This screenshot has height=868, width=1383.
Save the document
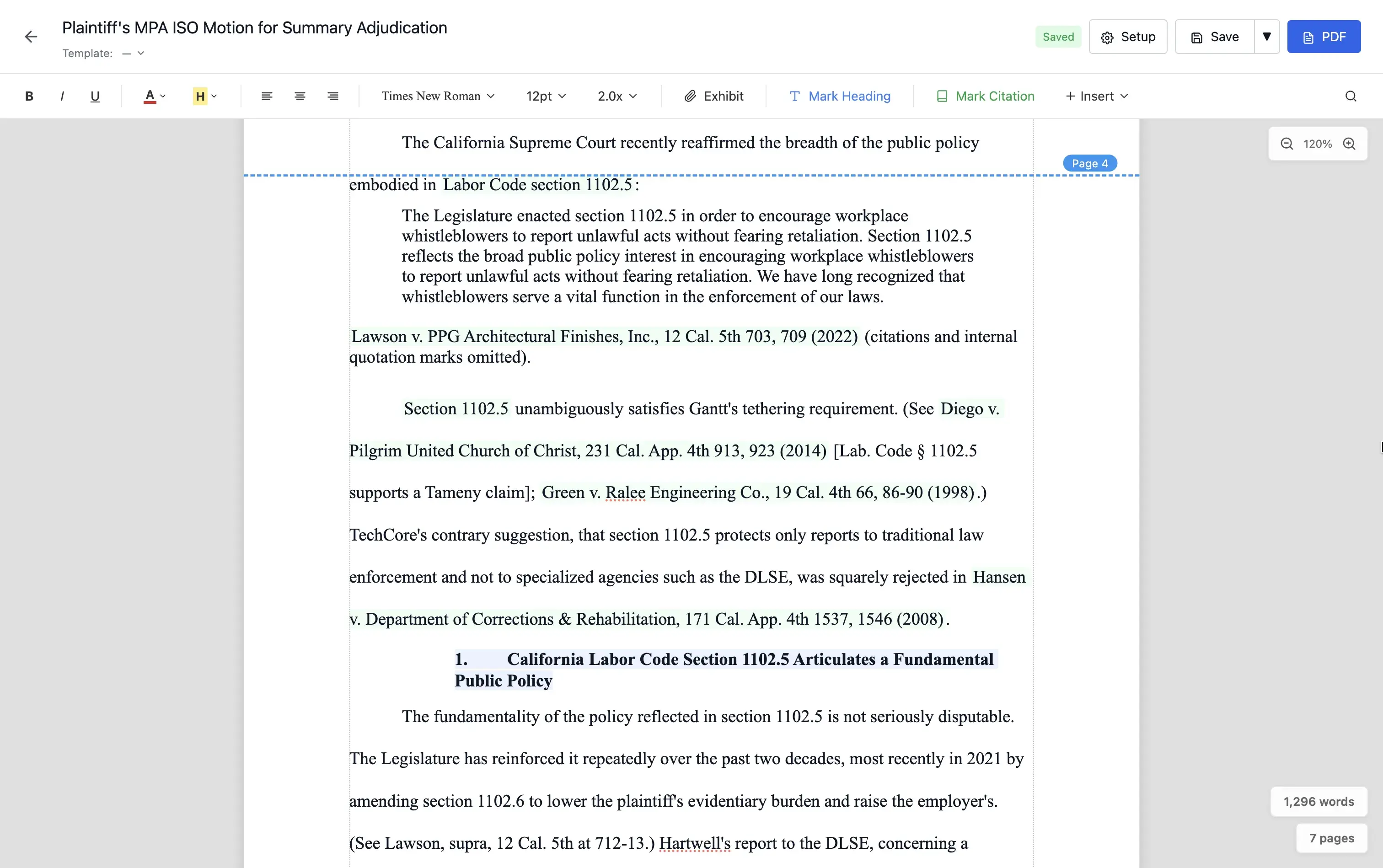click(1215, 37)
